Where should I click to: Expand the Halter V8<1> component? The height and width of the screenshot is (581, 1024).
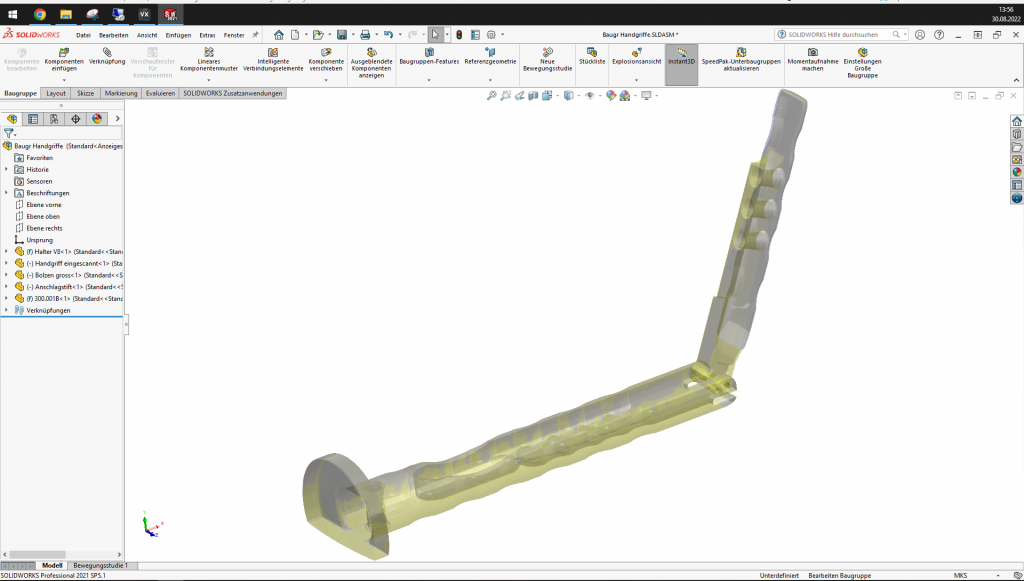[6, 251]
